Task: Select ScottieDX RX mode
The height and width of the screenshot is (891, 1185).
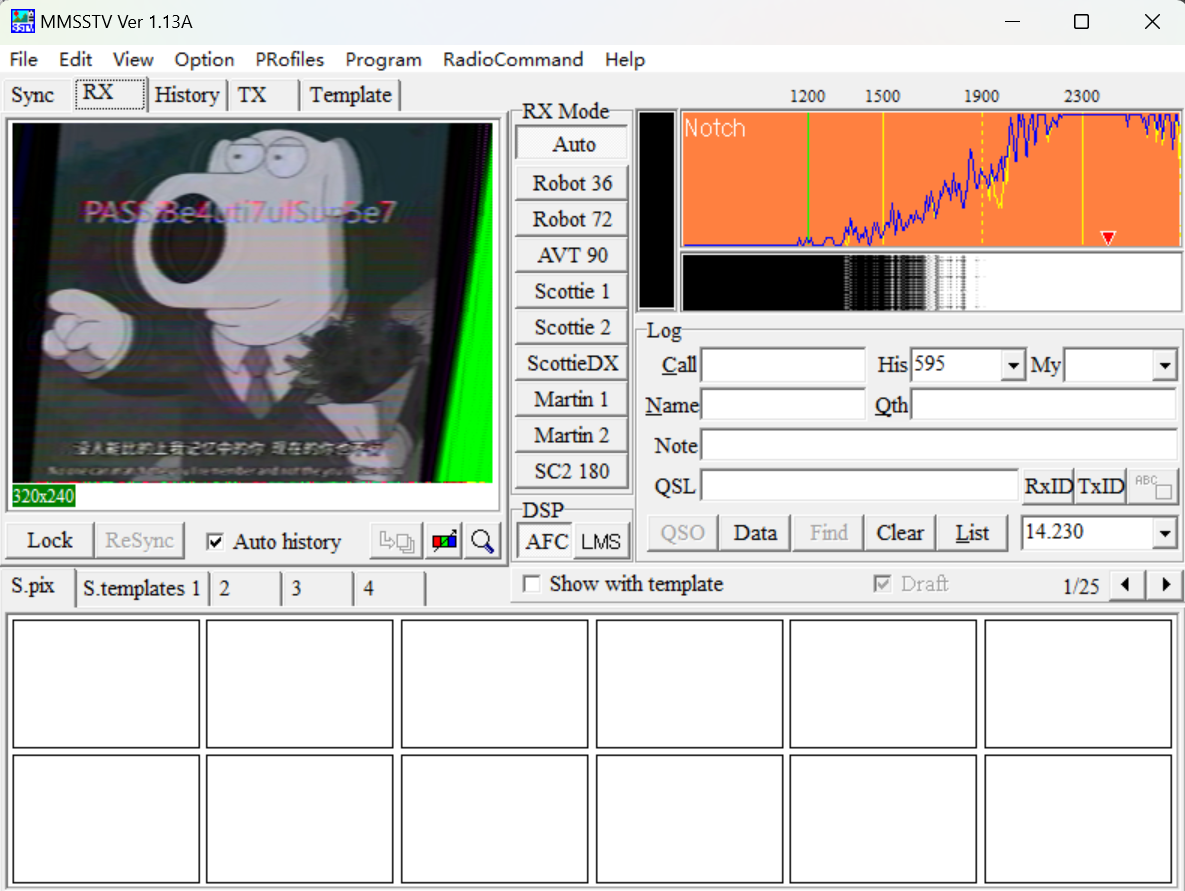Action: pos(572,364)
